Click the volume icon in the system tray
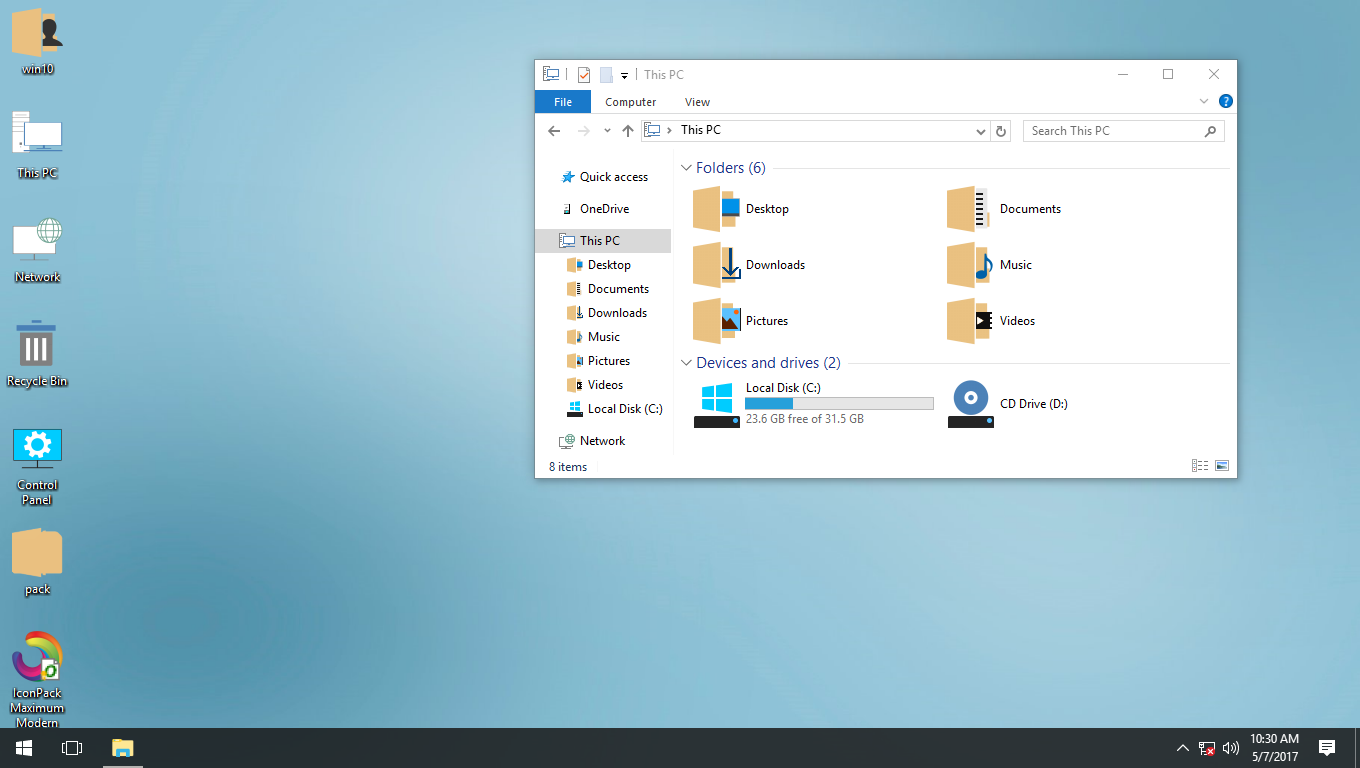The width and height of the screenshot is (1360, 768). [1231, 747]
